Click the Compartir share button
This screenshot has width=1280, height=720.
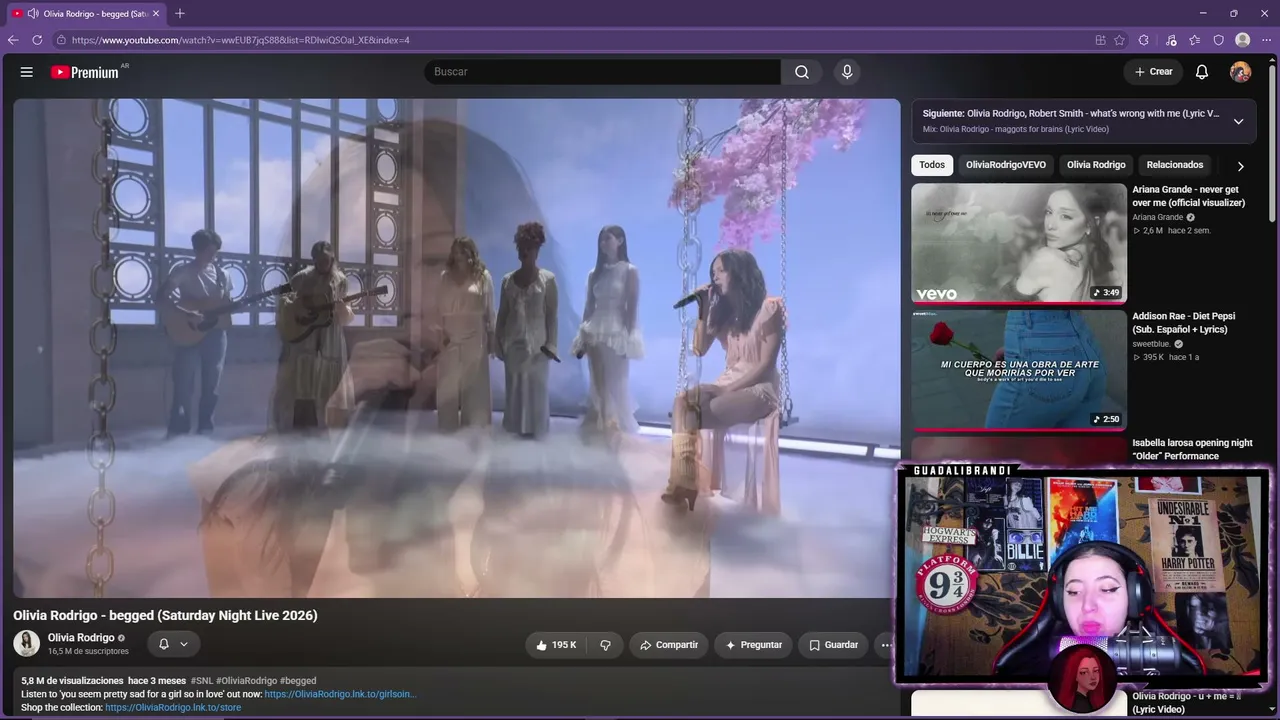click(669, 645)
